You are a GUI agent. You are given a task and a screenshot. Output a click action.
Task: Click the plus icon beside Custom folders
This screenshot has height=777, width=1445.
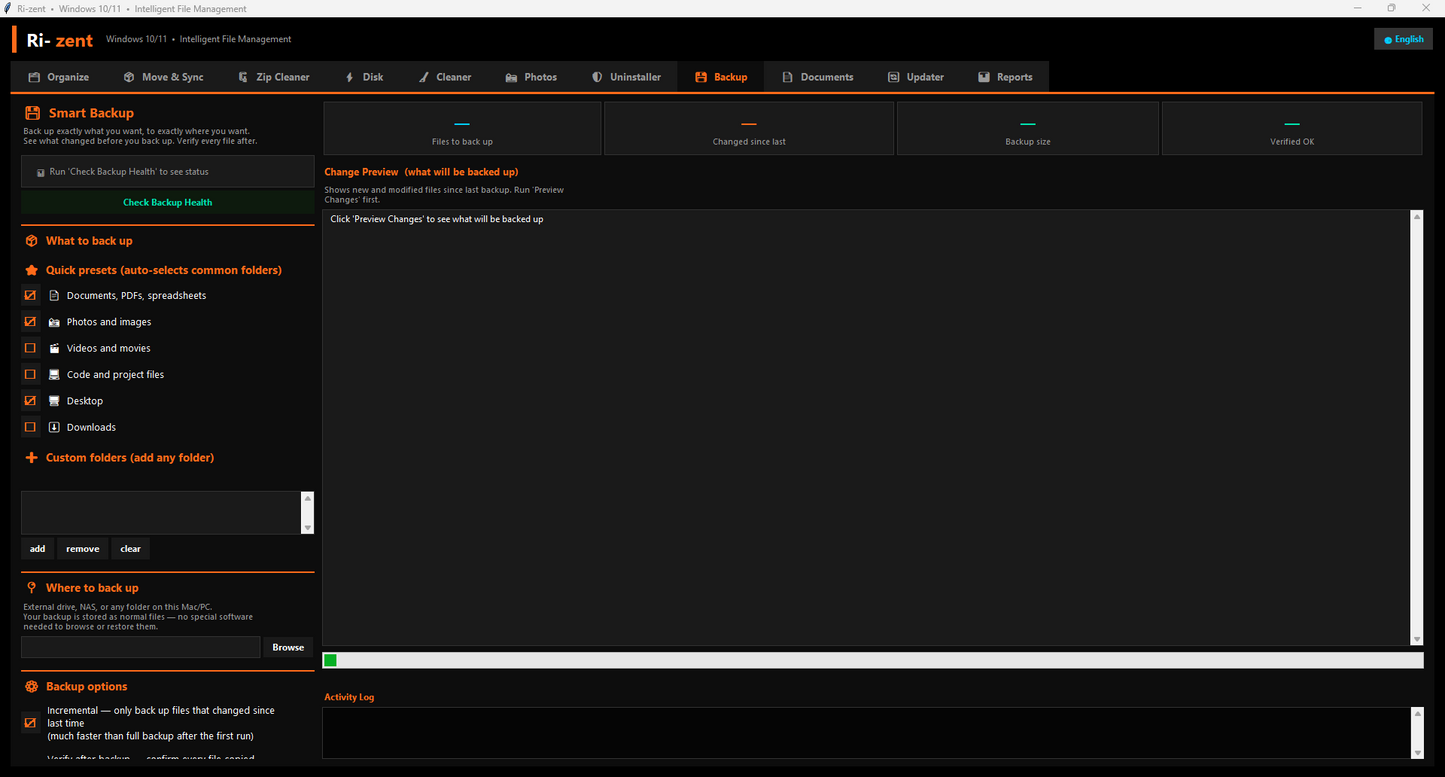pyautogui.click(x=32, y=458)
